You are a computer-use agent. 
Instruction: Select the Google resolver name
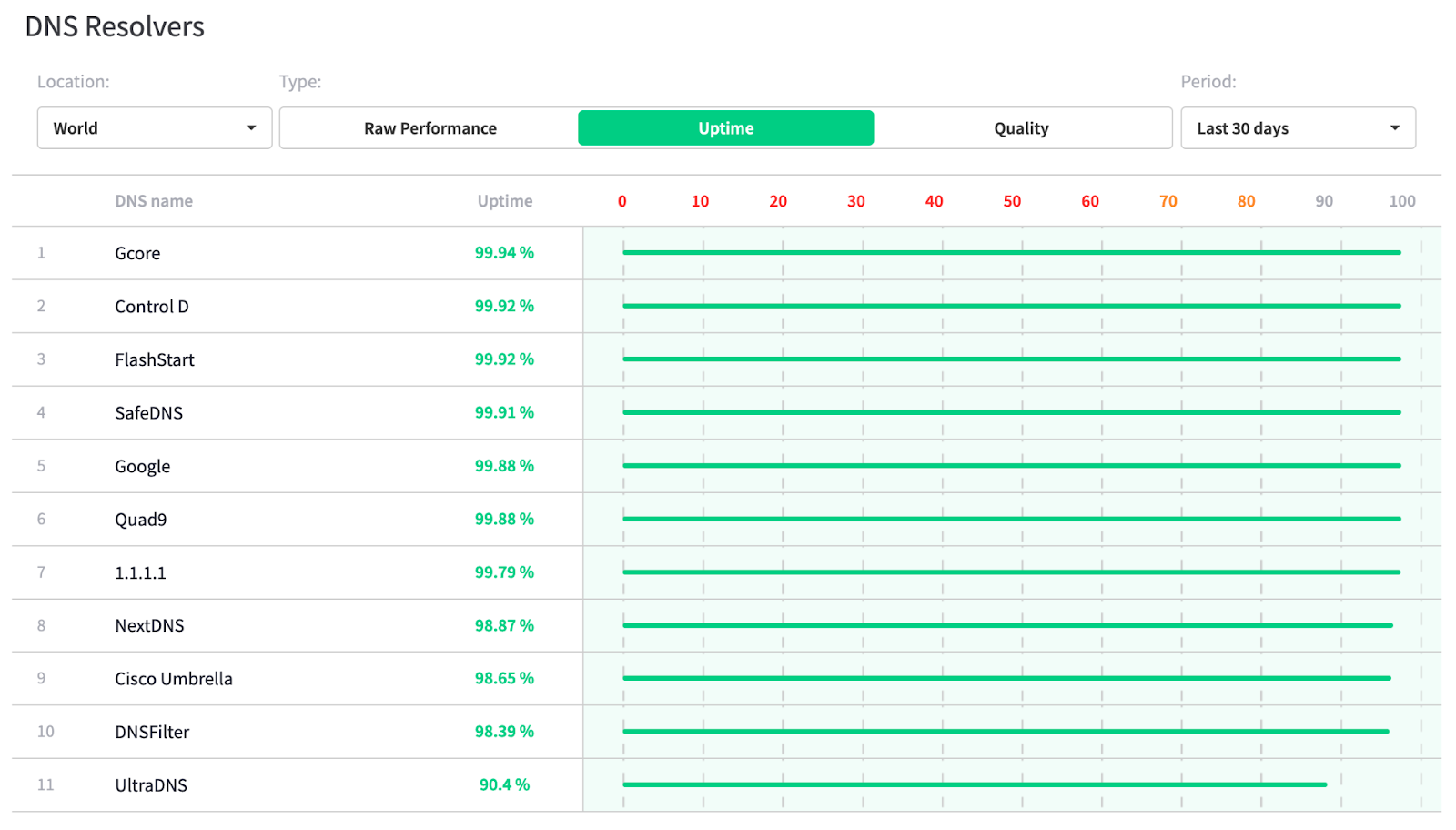(143, 466)
